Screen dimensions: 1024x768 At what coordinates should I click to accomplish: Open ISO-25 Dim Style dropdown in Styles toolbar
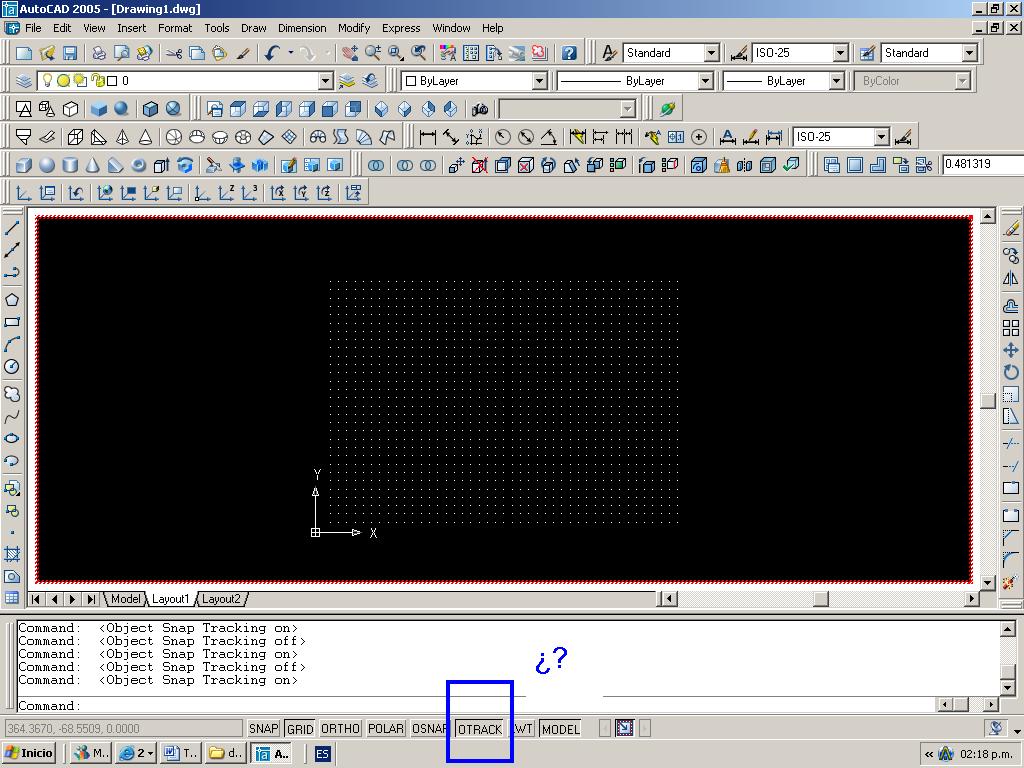[840, 53]
